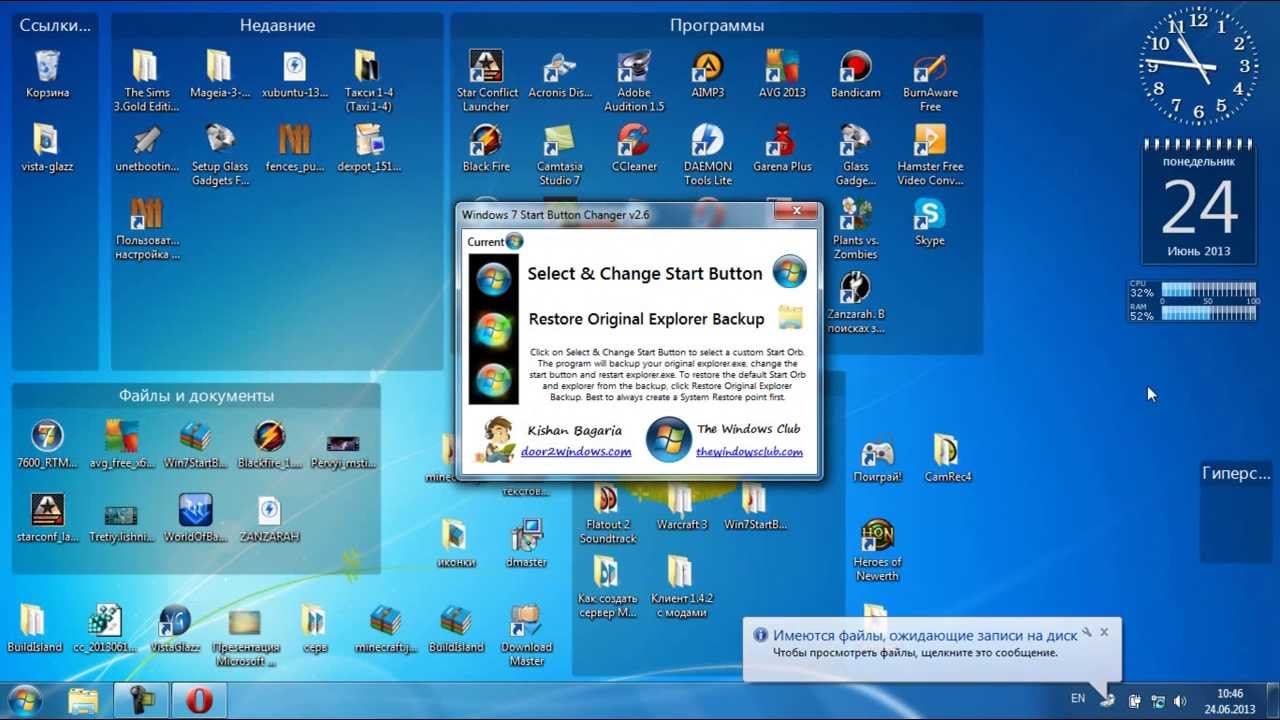Screen dimensions: 1280x720
Task: Launch AIMP3 player shortcut
Action: (x=707, y=75)
